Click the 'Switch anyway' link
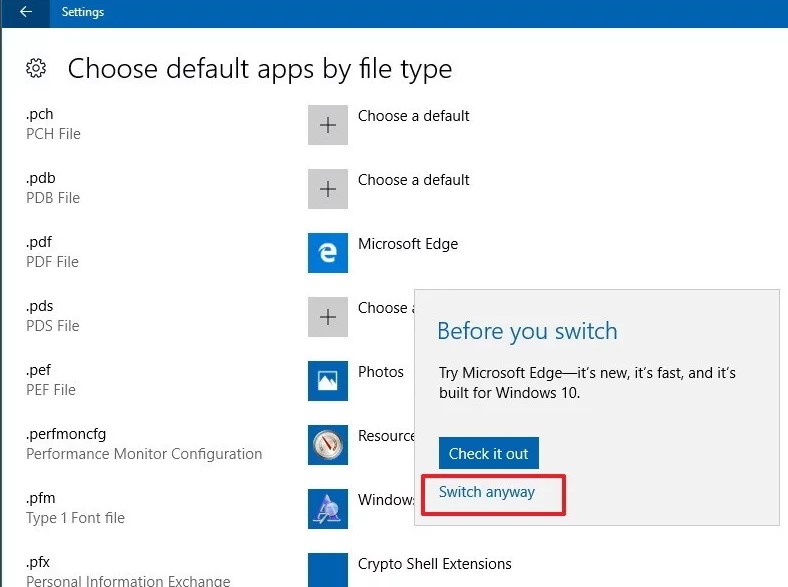Viewport: 788px width, 587px height. [x=487, y=492]
